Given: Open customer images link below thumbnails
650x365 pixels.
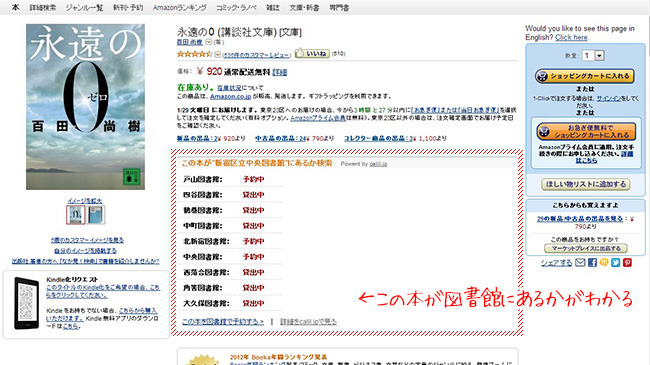Looking at the screenshot, I should pyautogui.click(x=87, y=240).
